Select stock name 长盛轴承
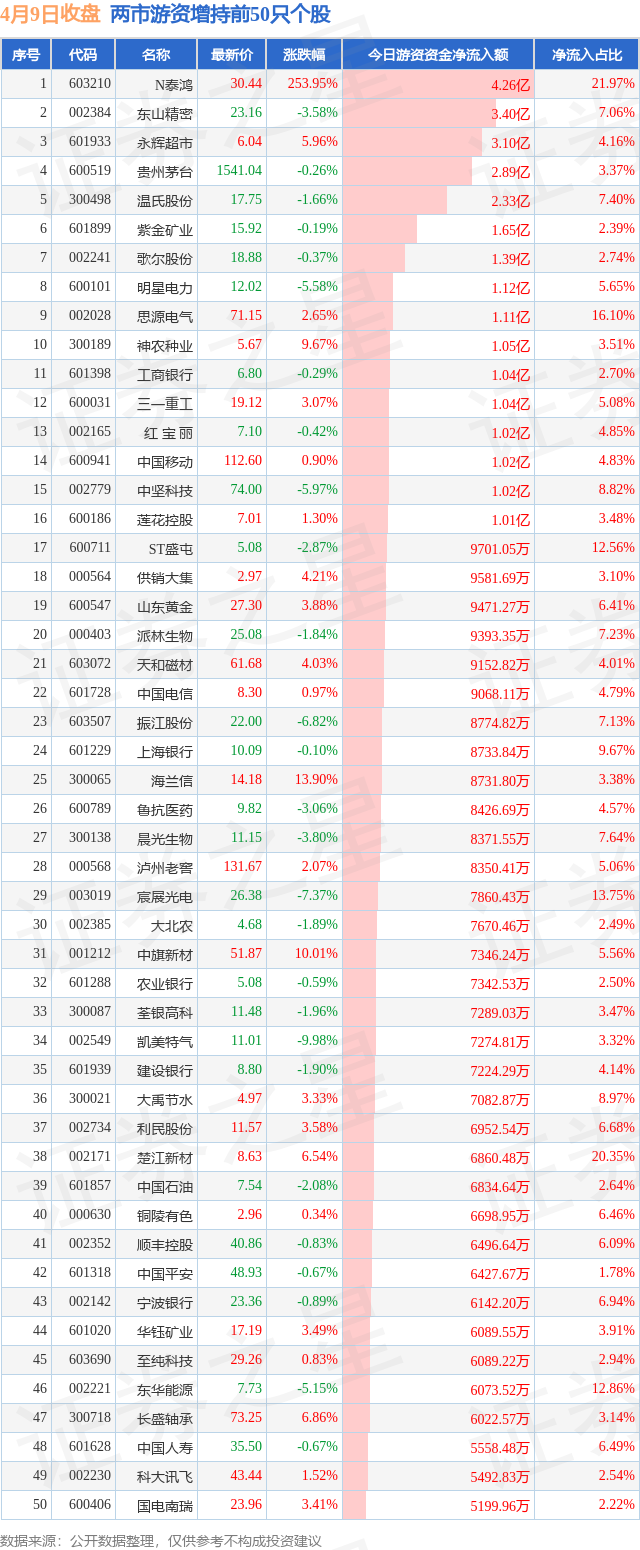The height and width of the screenshot is (1550, 640). [x=165, y=1418]
